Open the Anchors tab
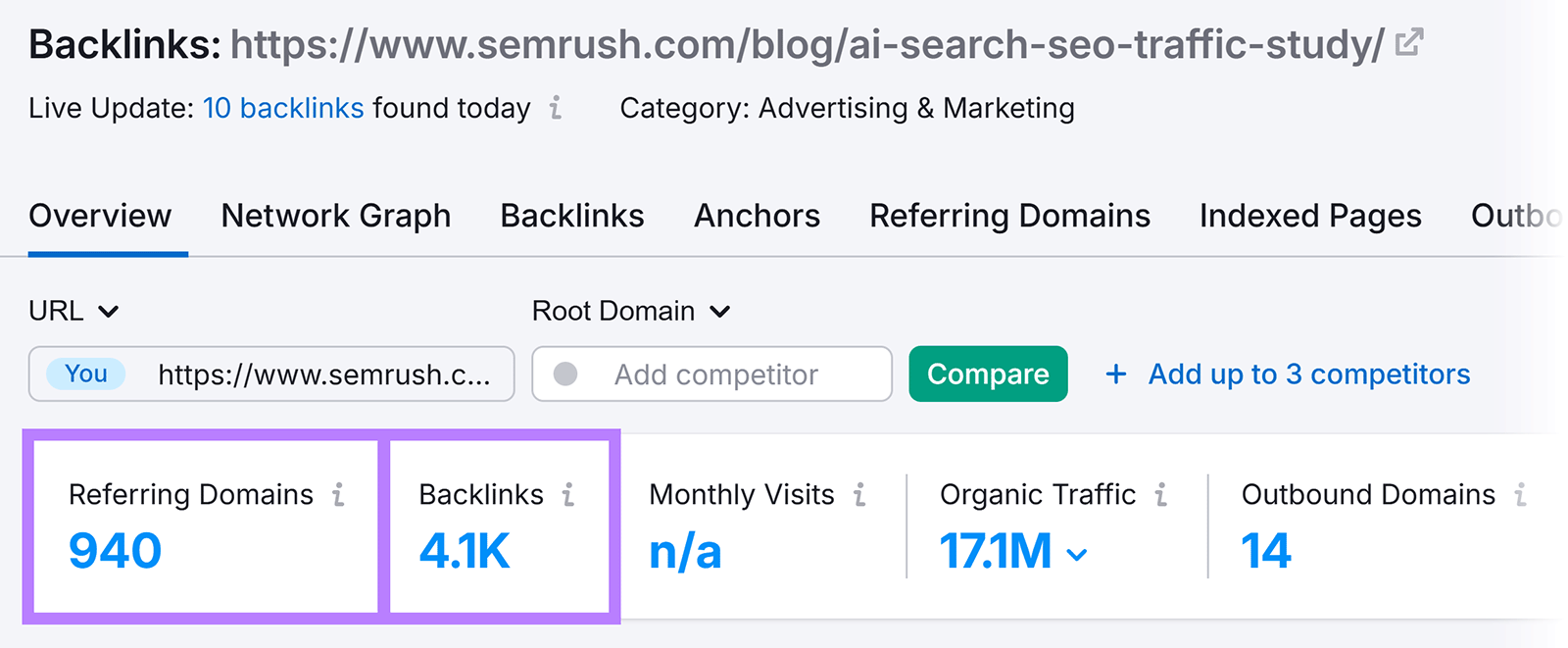 coord(757,216)
